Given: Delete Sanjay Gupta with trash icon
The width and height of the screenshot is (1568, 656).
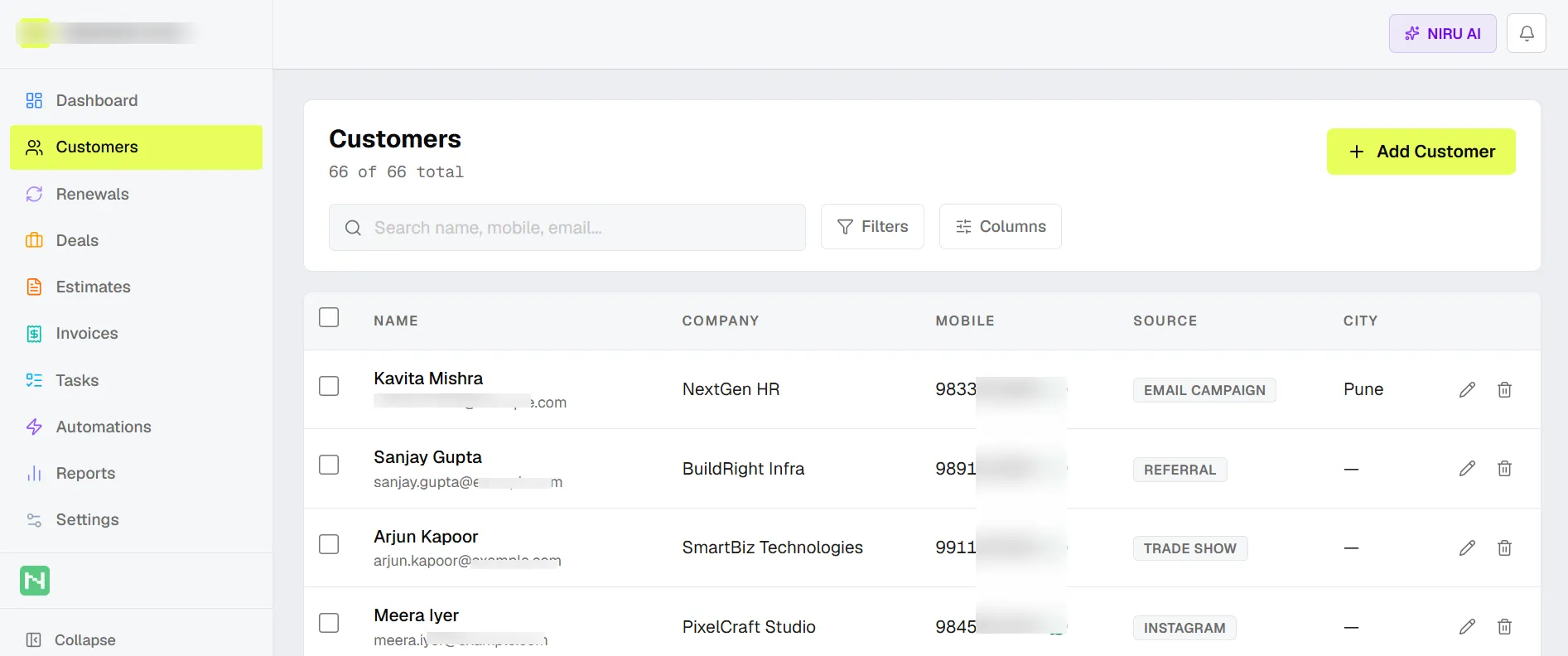Looking at the screenshot, I should pyautogui.click(x=1505, y=469).
